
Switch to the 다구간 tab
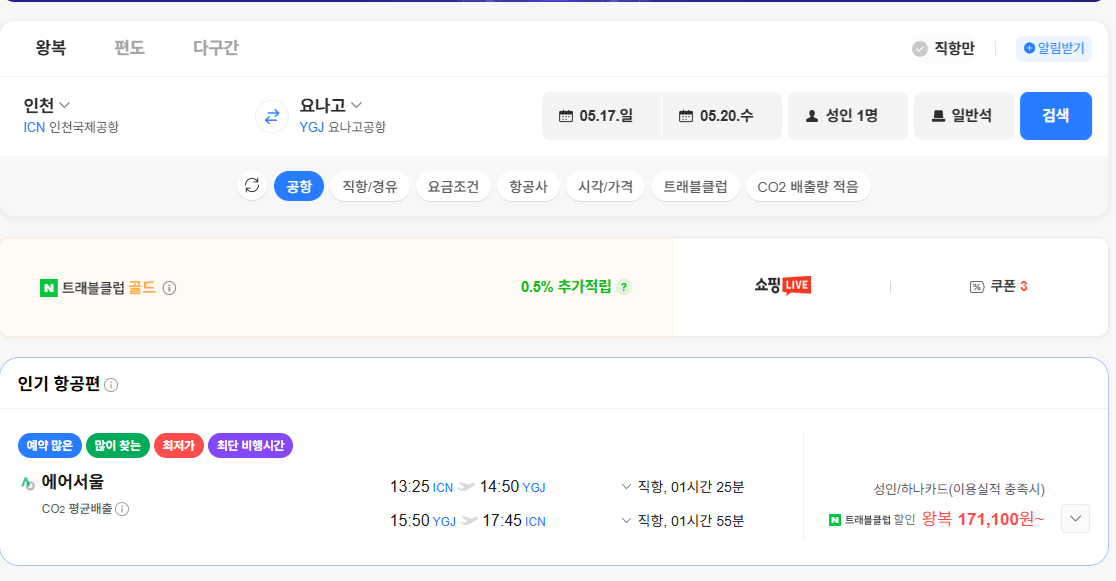(x=214, y=46)
